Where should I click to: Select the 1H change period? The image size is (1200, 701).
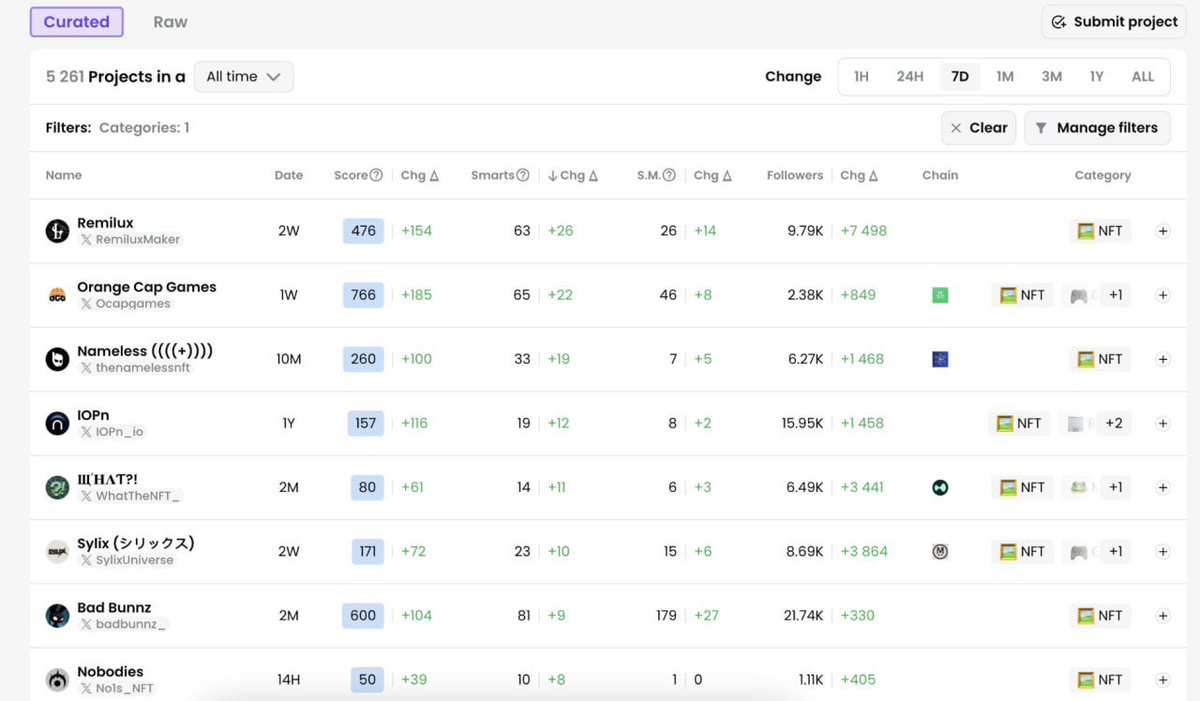861,77
